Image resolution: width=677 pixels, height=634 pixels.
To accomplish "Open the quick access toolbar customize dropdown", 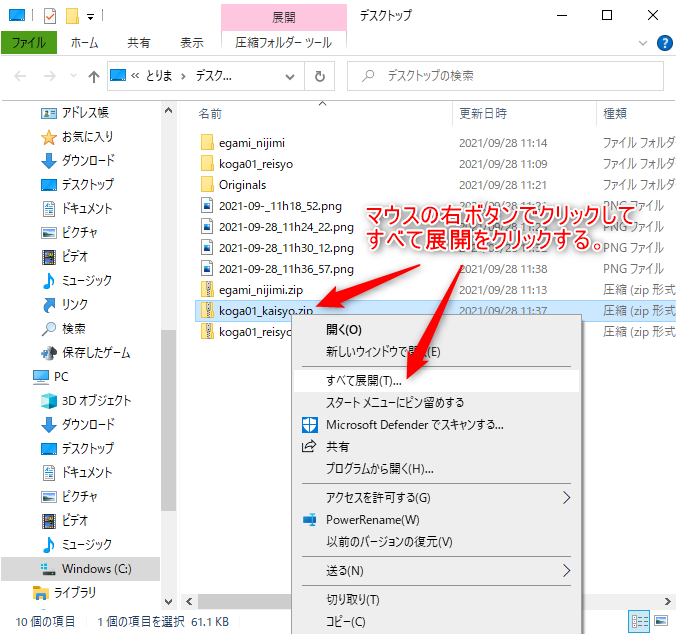I will point(90,17).
